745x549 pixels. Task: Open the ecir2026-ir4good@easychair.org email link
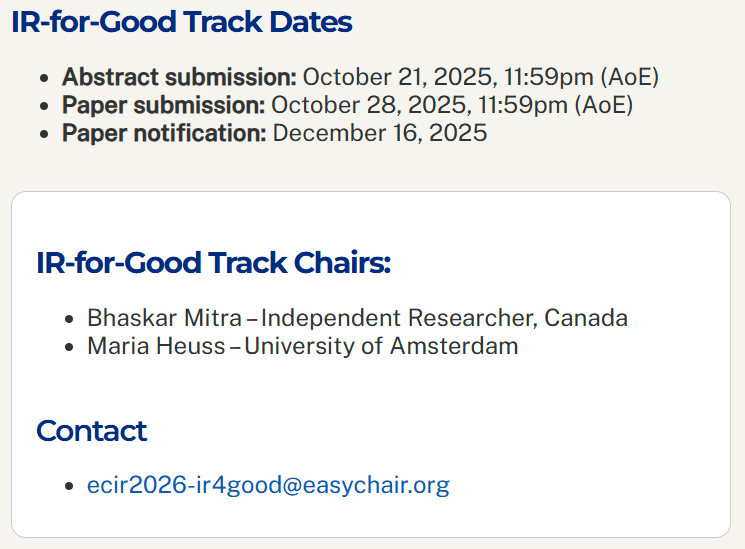click(x=268, y=486)
